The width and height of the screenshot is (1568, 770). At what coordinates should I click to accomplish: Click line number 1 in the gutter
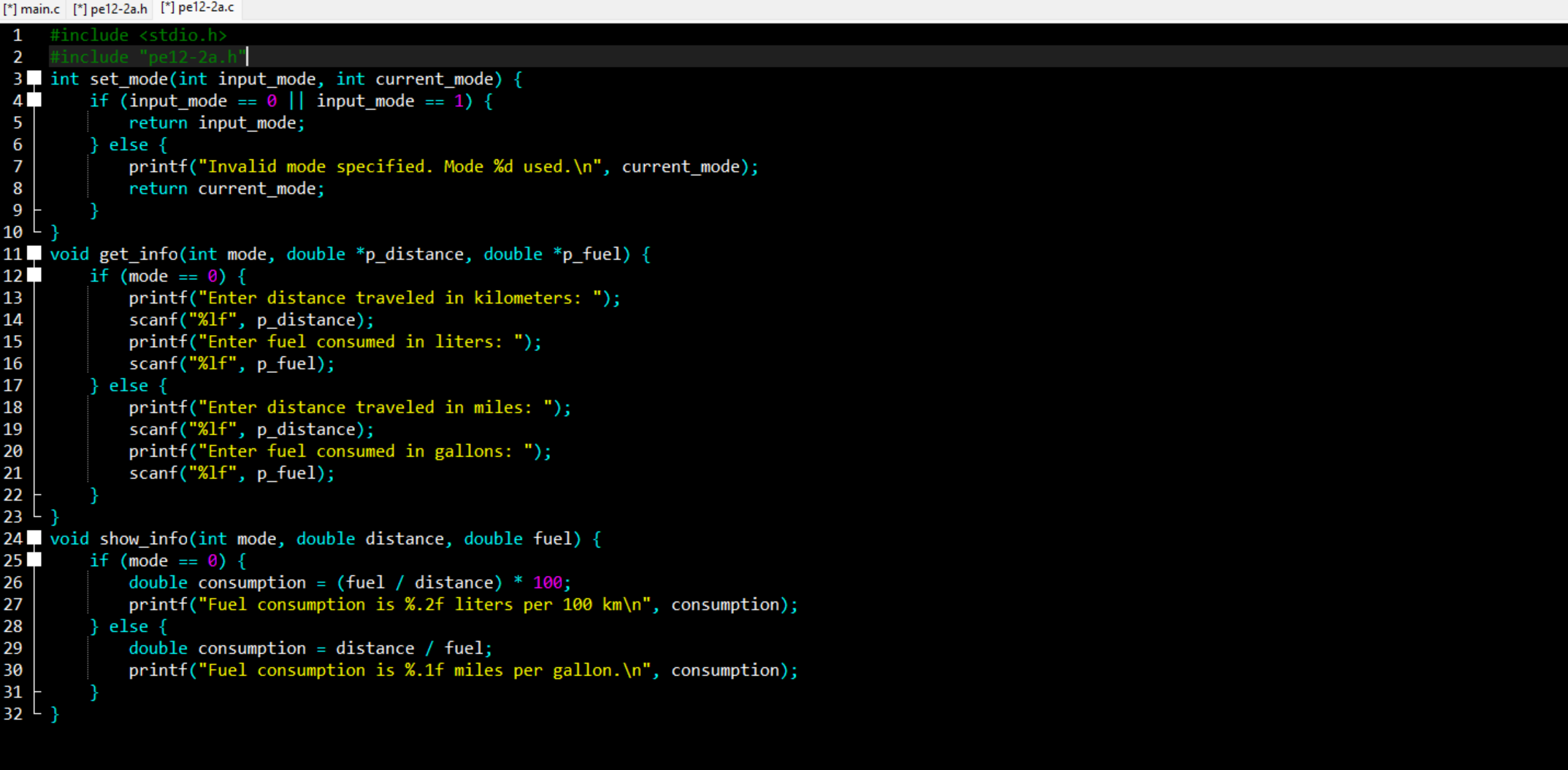tap(18, 35)
